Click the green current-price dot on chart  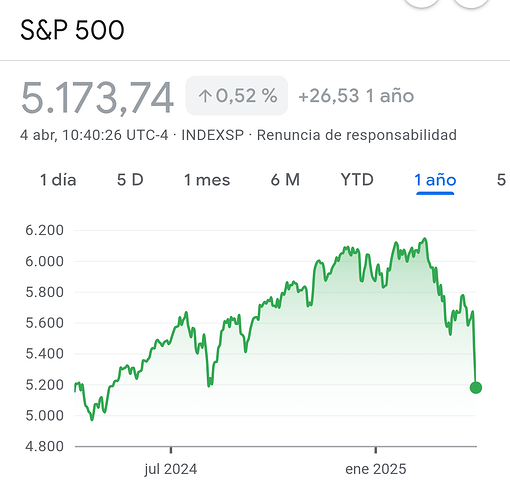[x=476, y=388]
